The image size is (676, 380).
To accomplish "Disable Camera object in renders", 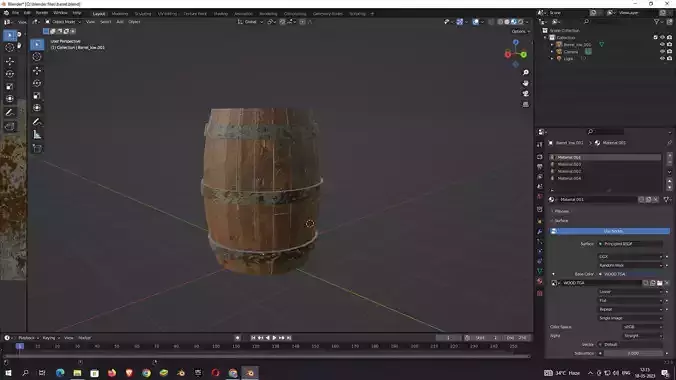I will tap(669, 51).
